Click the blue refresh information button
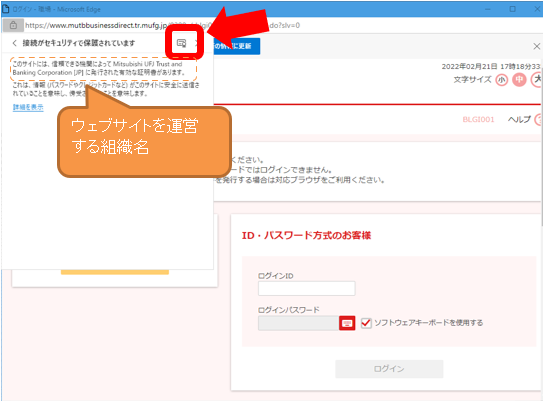Viewport: 544px width, 403px height. tap(237, 46)
